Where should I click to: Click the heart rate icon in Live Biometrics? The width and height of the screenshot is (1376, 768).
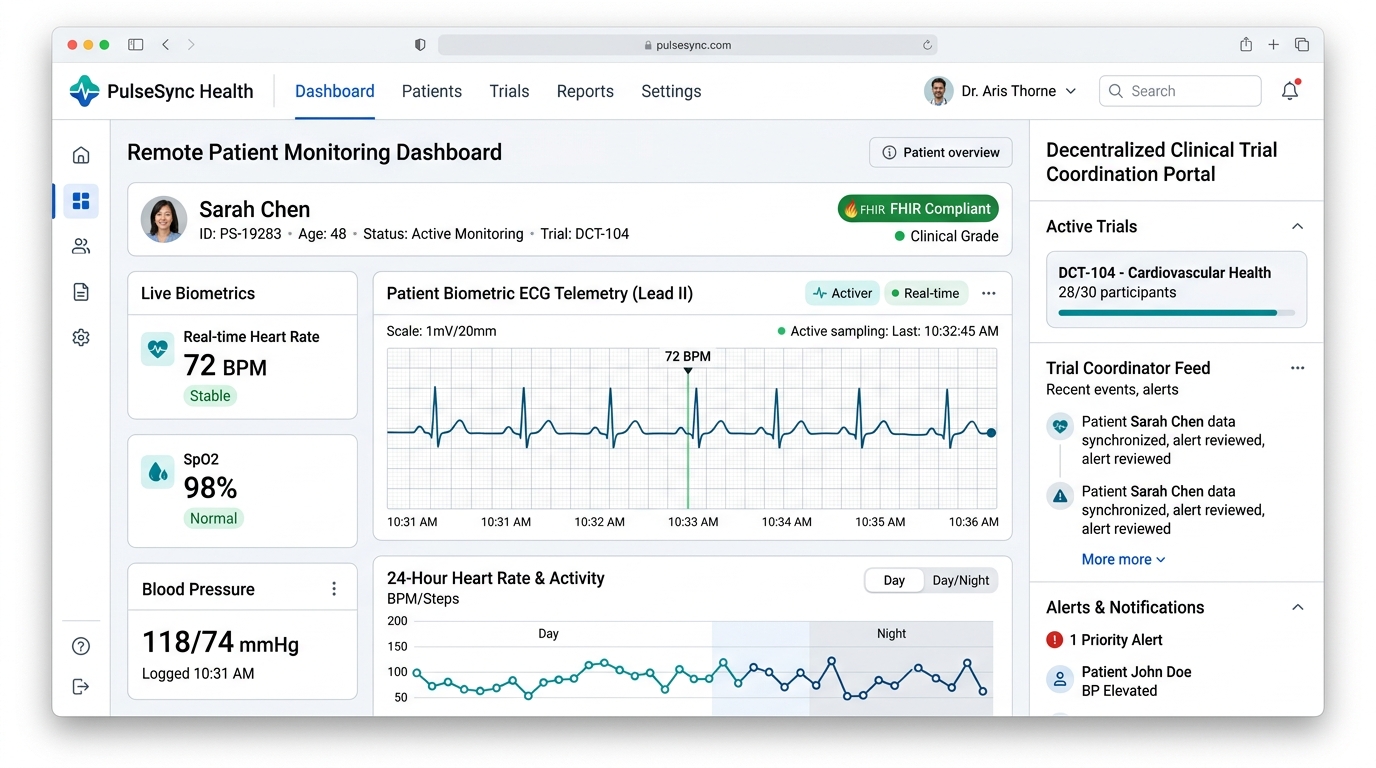157,348
